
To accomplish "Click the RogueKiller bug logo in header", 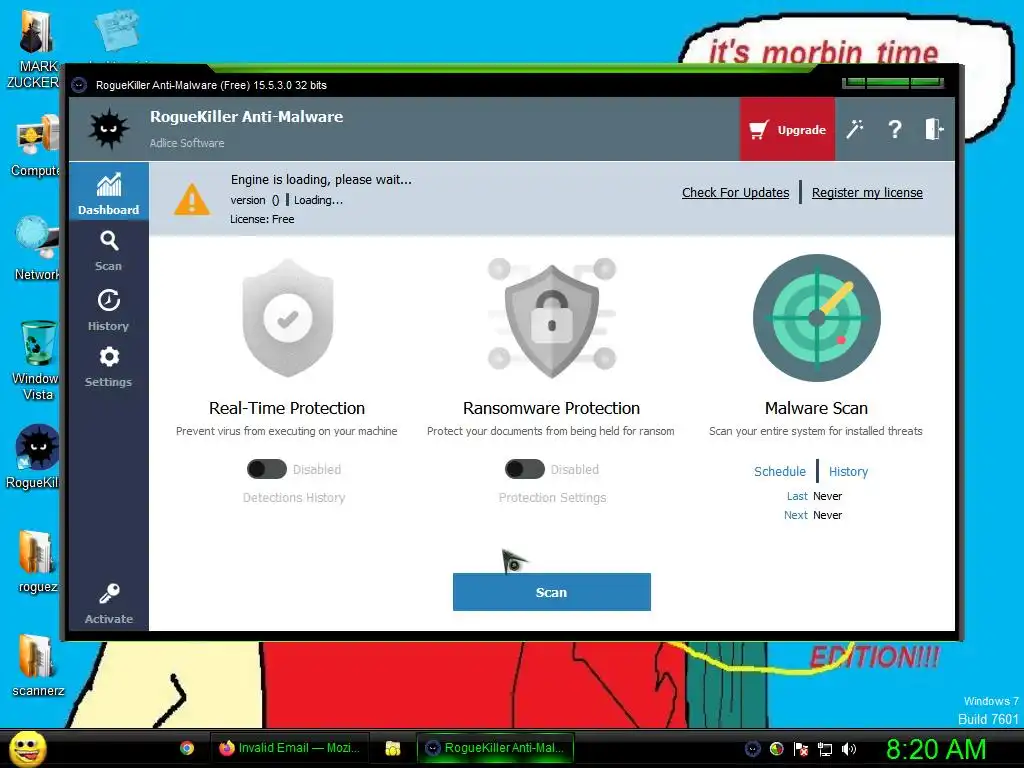I will (108, 129).
